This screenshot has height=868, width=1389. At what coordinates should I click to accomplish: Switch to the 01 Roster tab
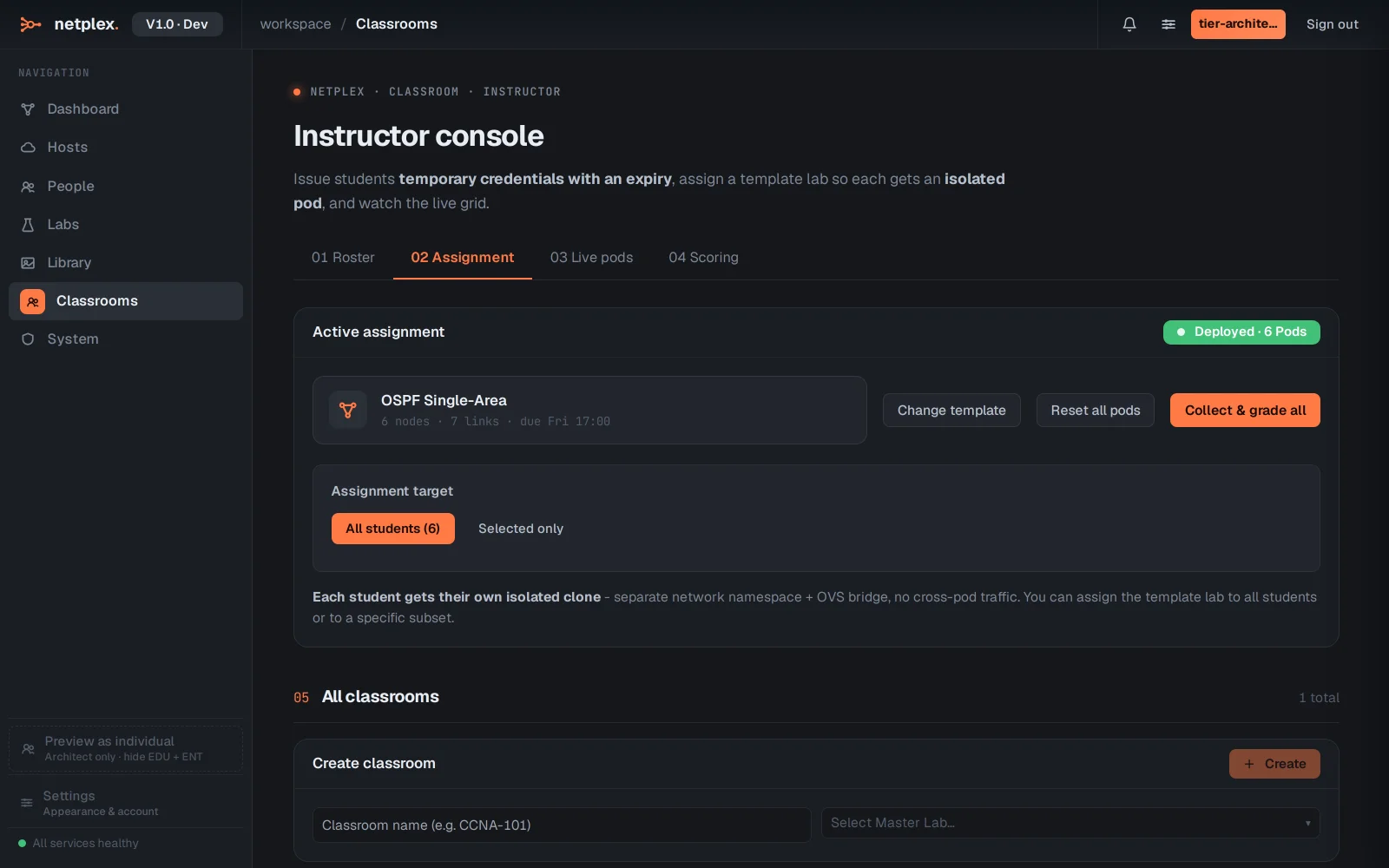tap(343, 258)
